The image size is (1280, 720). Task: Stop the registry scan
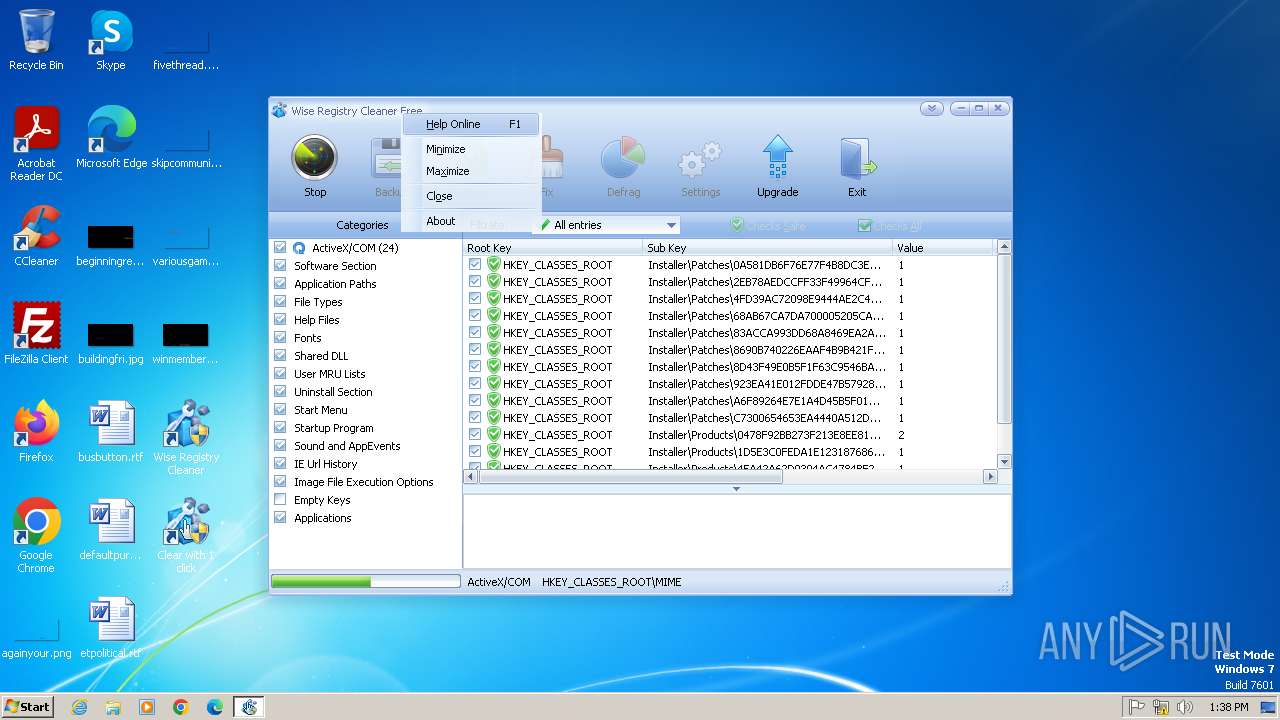click(x=314, y=166)
